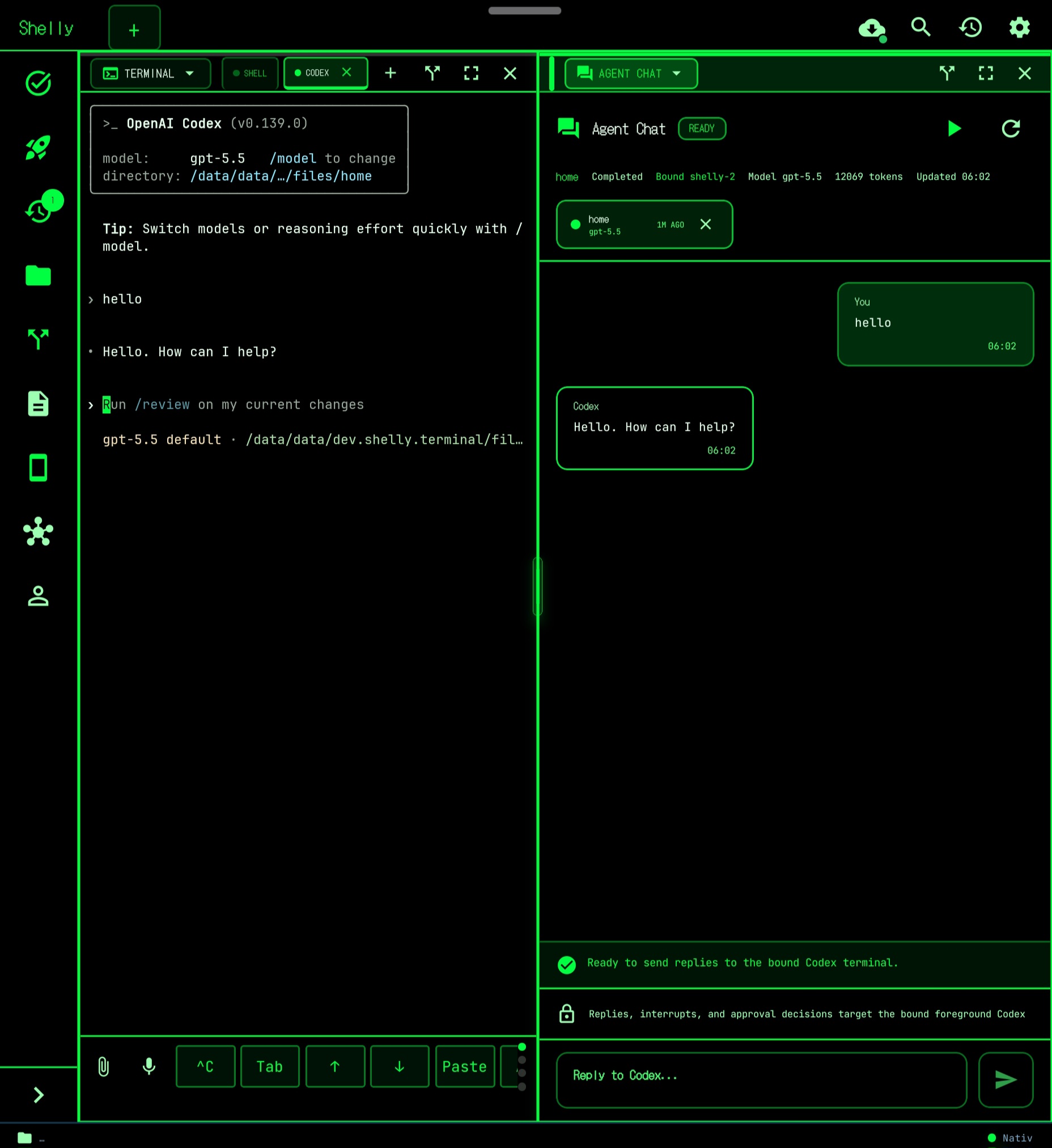
Task: Click the READY status badge
Action: (702, 129)
